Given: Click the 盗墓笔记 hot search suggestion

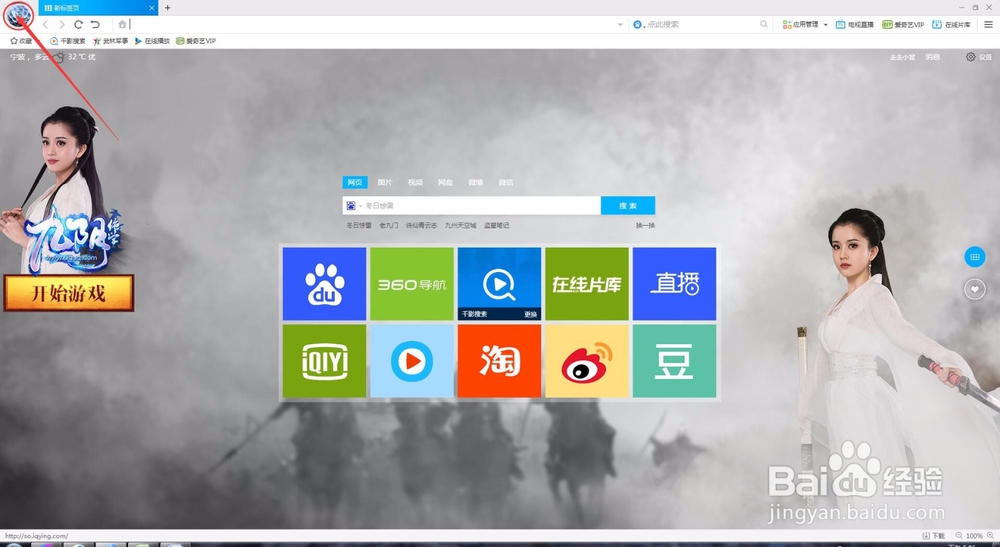Looking at the screenshot, I should pos(496,225).
